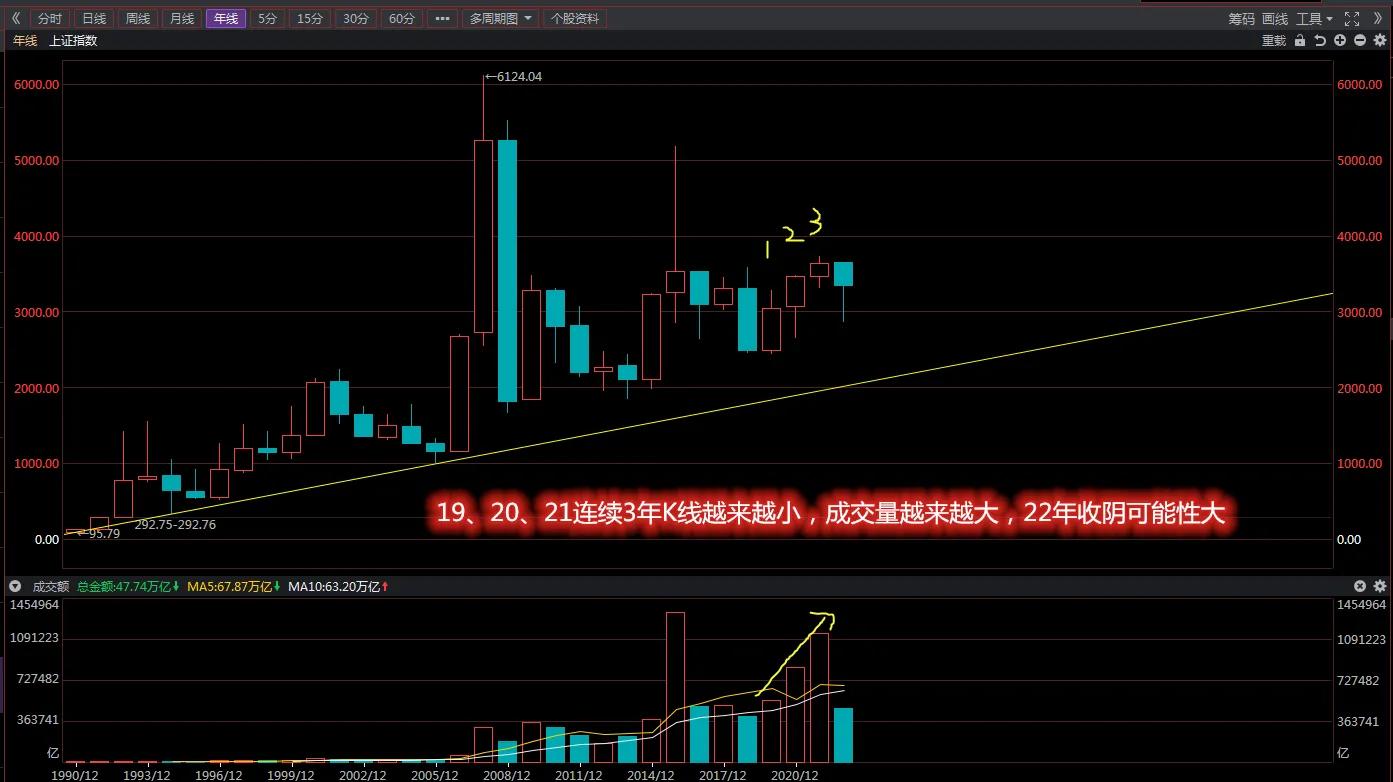Activate 画线 drawing tools
The image size is (1393, 782).
tap(1275, 18)
